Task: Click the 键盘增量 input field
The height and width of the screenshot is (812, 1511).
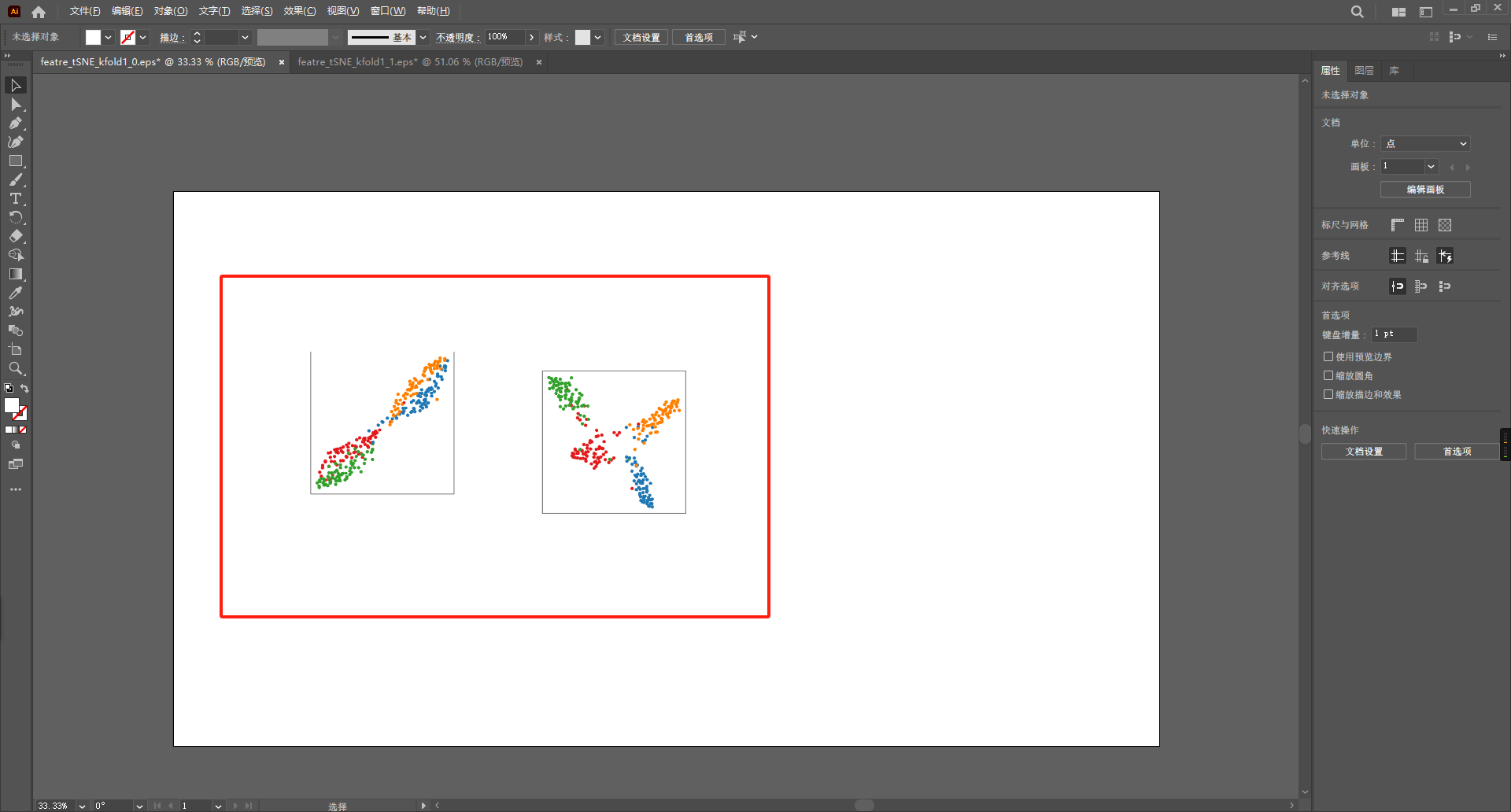Action: pos(1395,334)
